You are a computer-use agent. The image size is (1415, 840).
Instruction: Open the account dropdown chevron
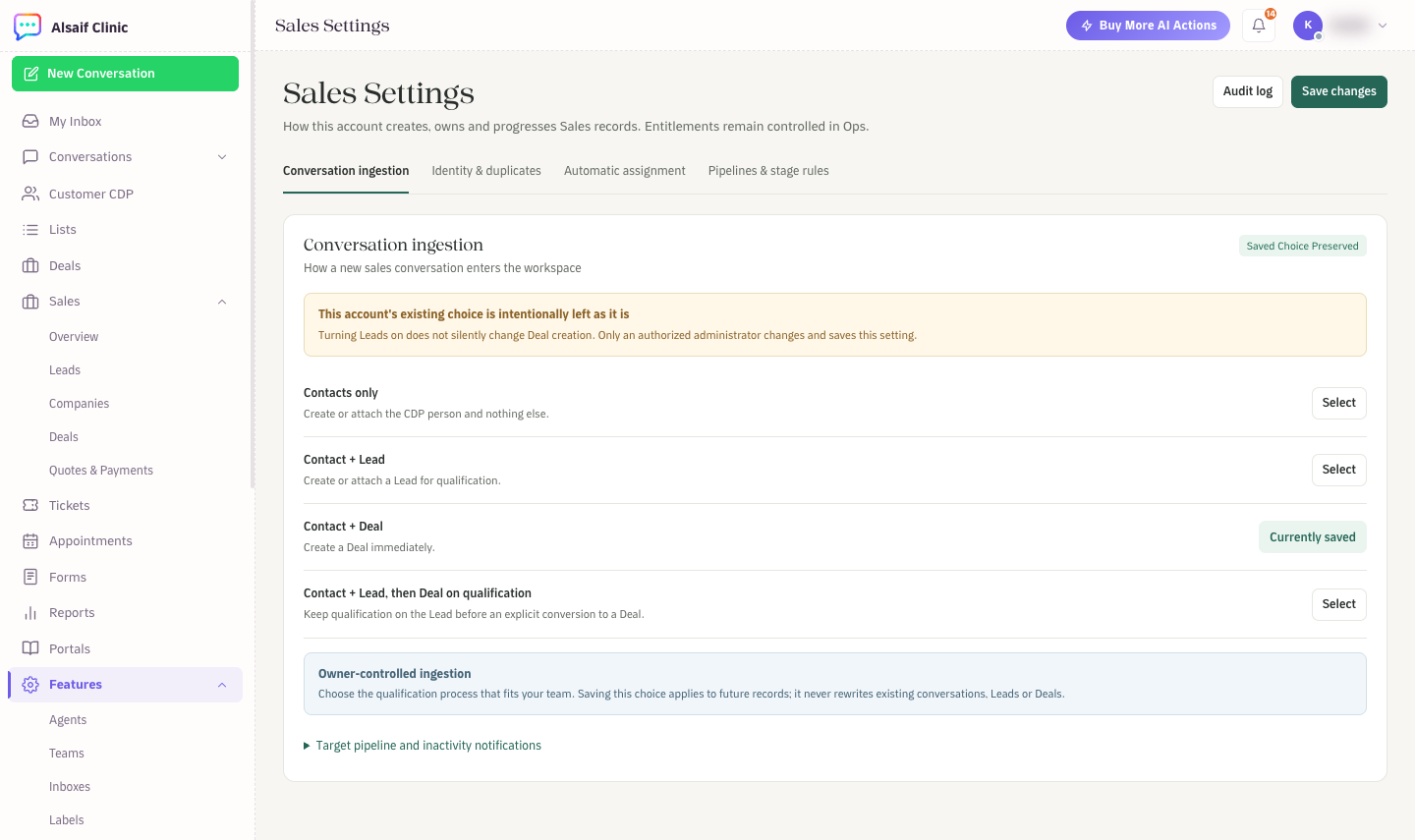coord(1383,26)
